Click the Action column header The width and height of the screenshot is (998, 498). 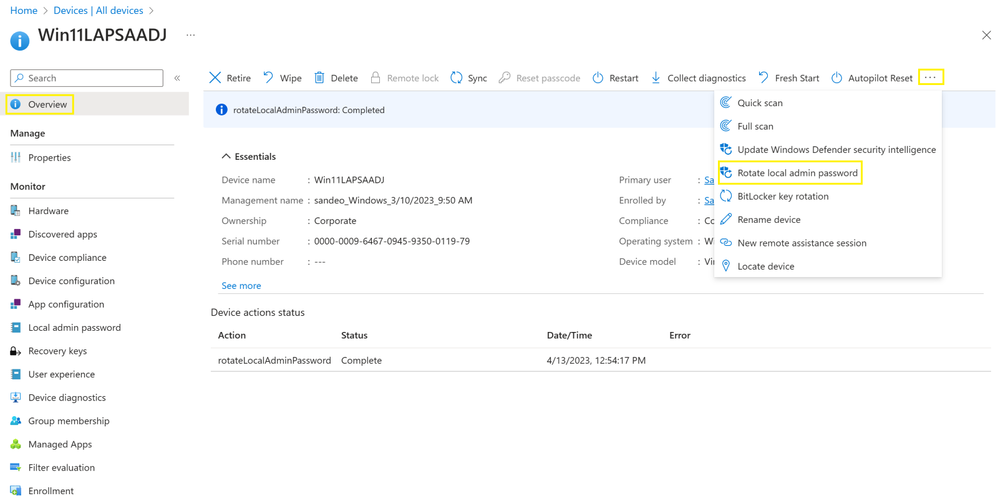coord(232,335)
